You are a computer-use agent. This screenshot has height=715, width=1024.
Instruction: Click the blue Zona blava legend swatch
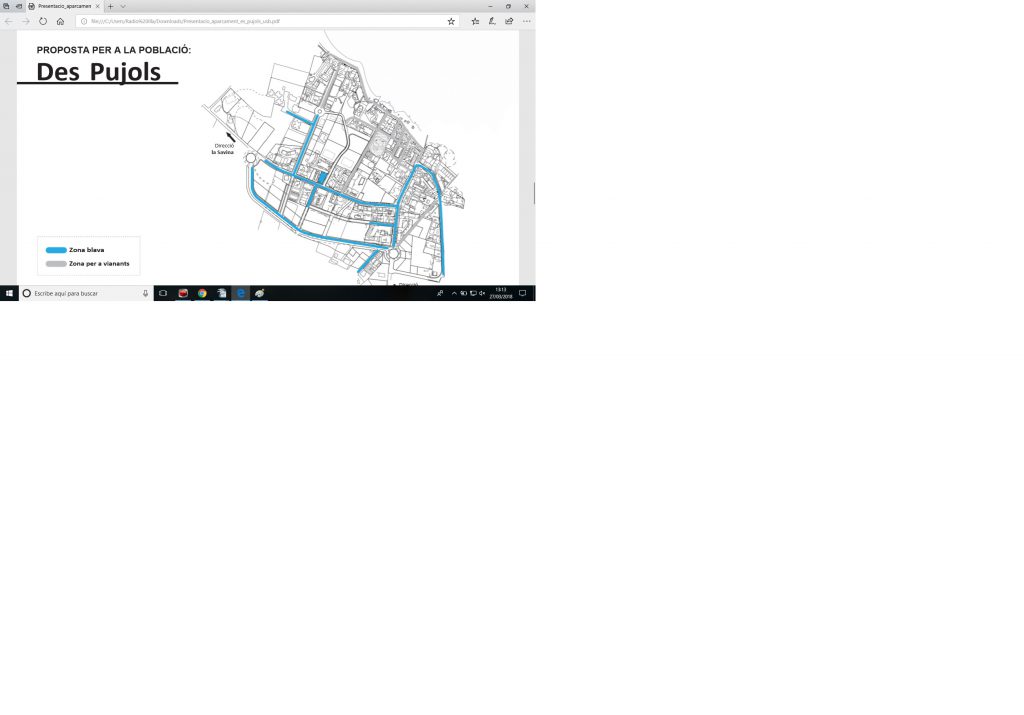click(x=56, y=250)
